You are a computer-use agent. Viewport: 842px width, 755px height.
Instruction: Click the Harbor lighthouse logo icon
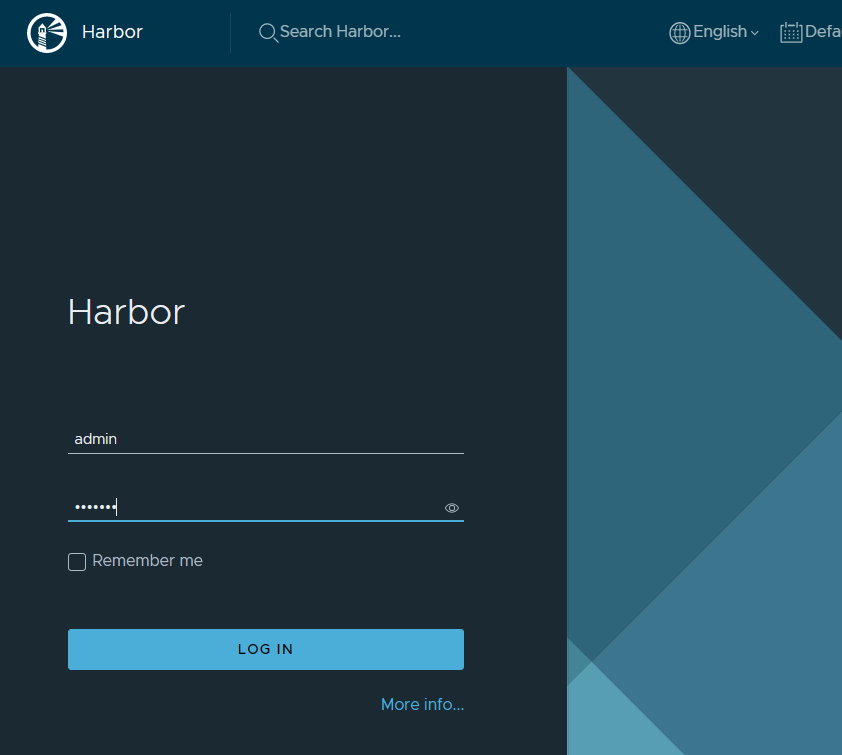pos(46,33)
